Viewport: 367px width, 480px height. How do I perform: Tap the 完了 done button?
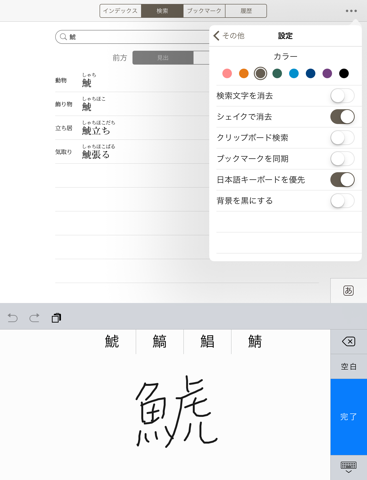[348, 417]
